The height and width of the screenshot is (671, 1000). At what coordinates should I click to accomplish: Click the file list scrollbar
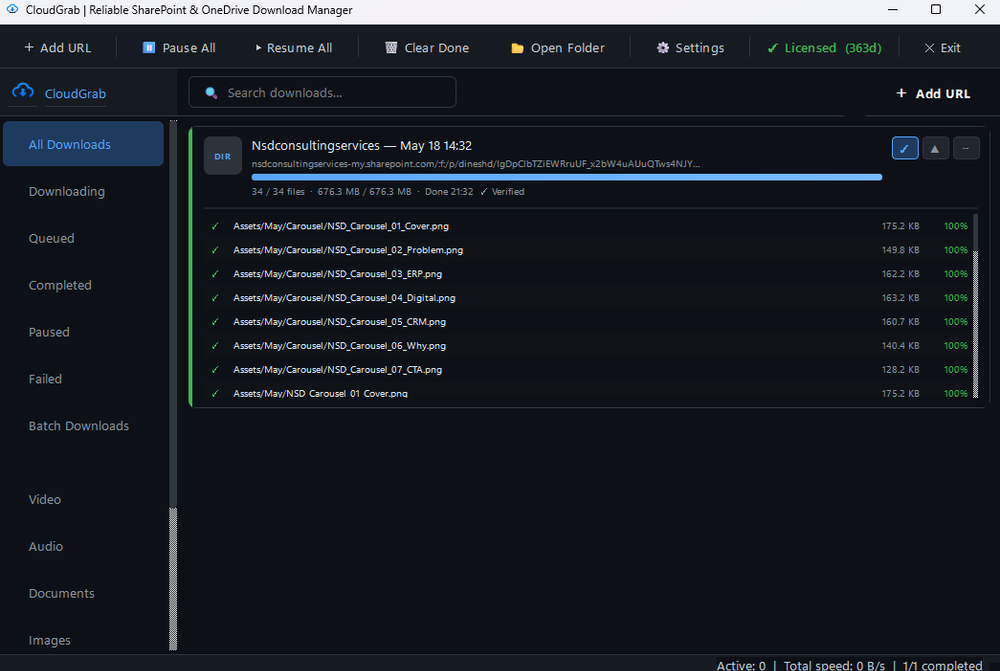(x=975, y=306)
